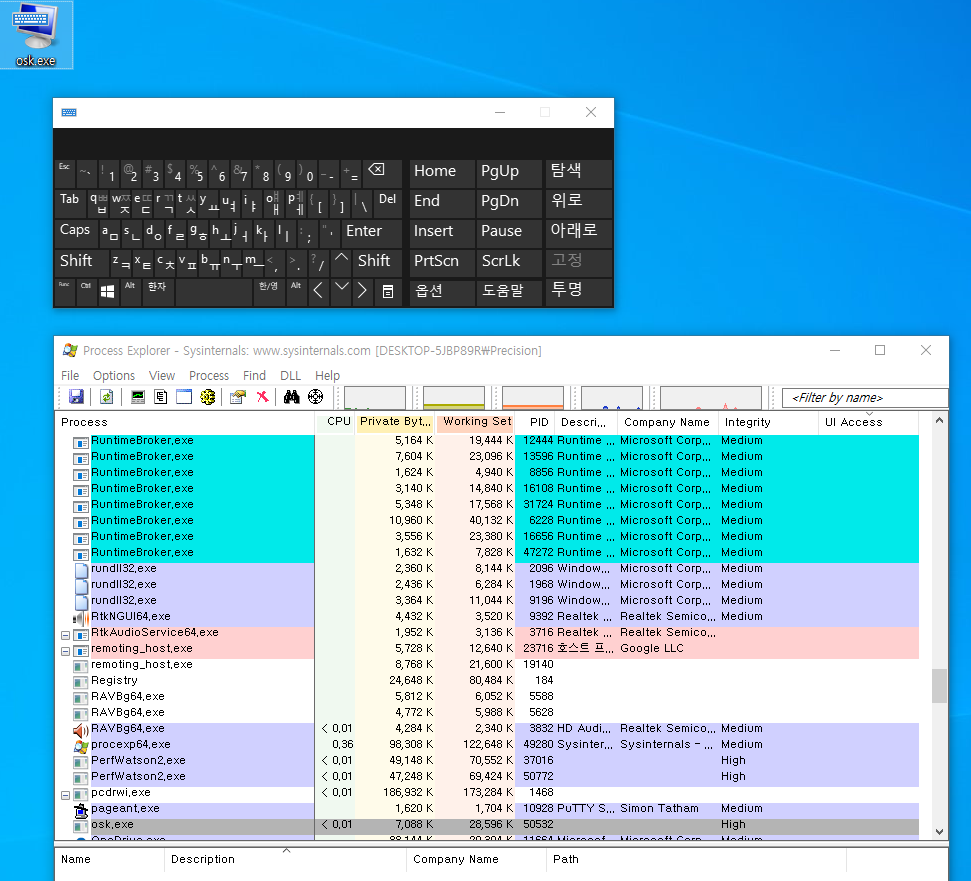Sort the process list by the Process column header

pyautogui.click(x=185, y=422)
